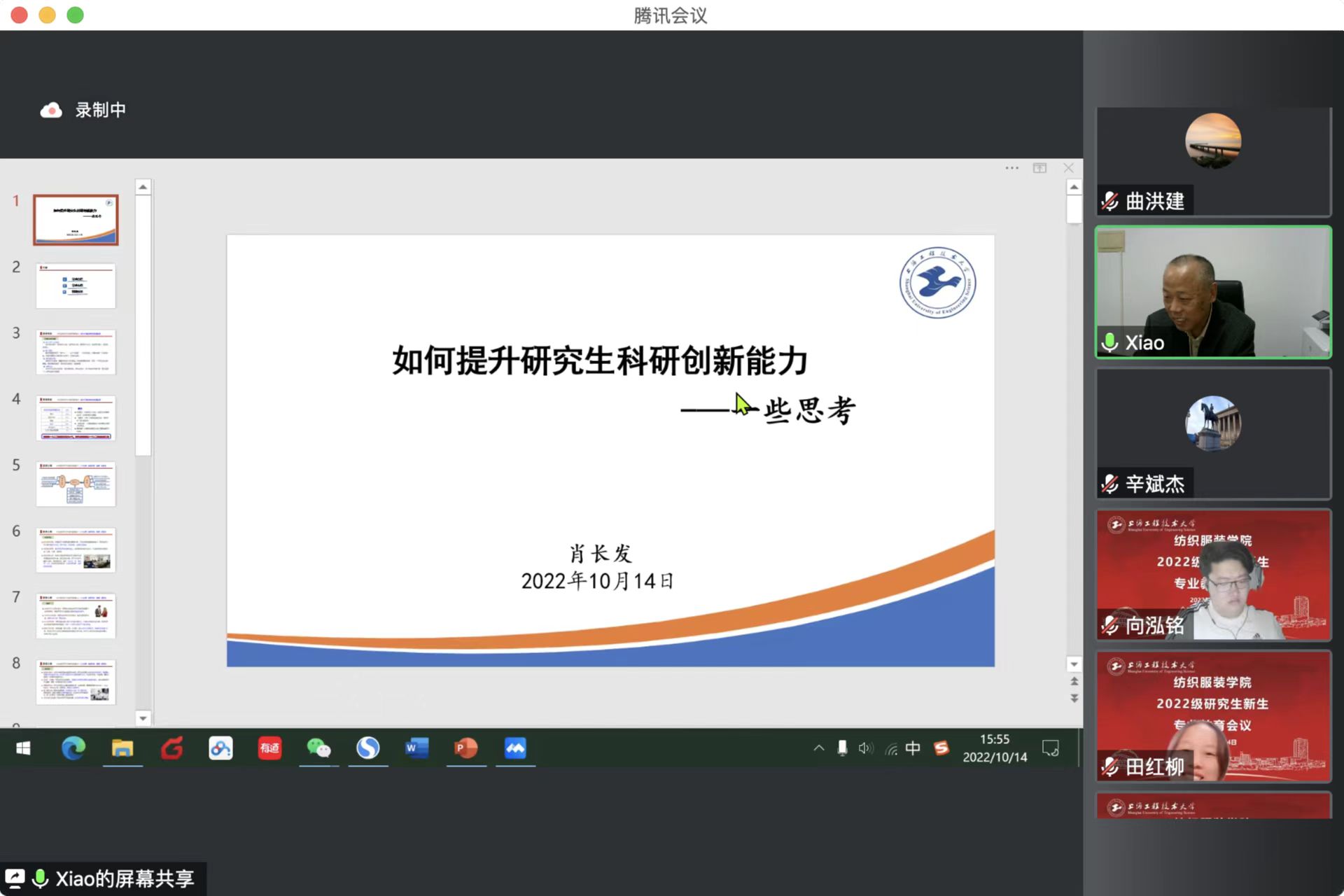This screenshot has width=1344, height=896.
Task: Click the red Youdao dictionary icon
Action: [x=269, y=748]
